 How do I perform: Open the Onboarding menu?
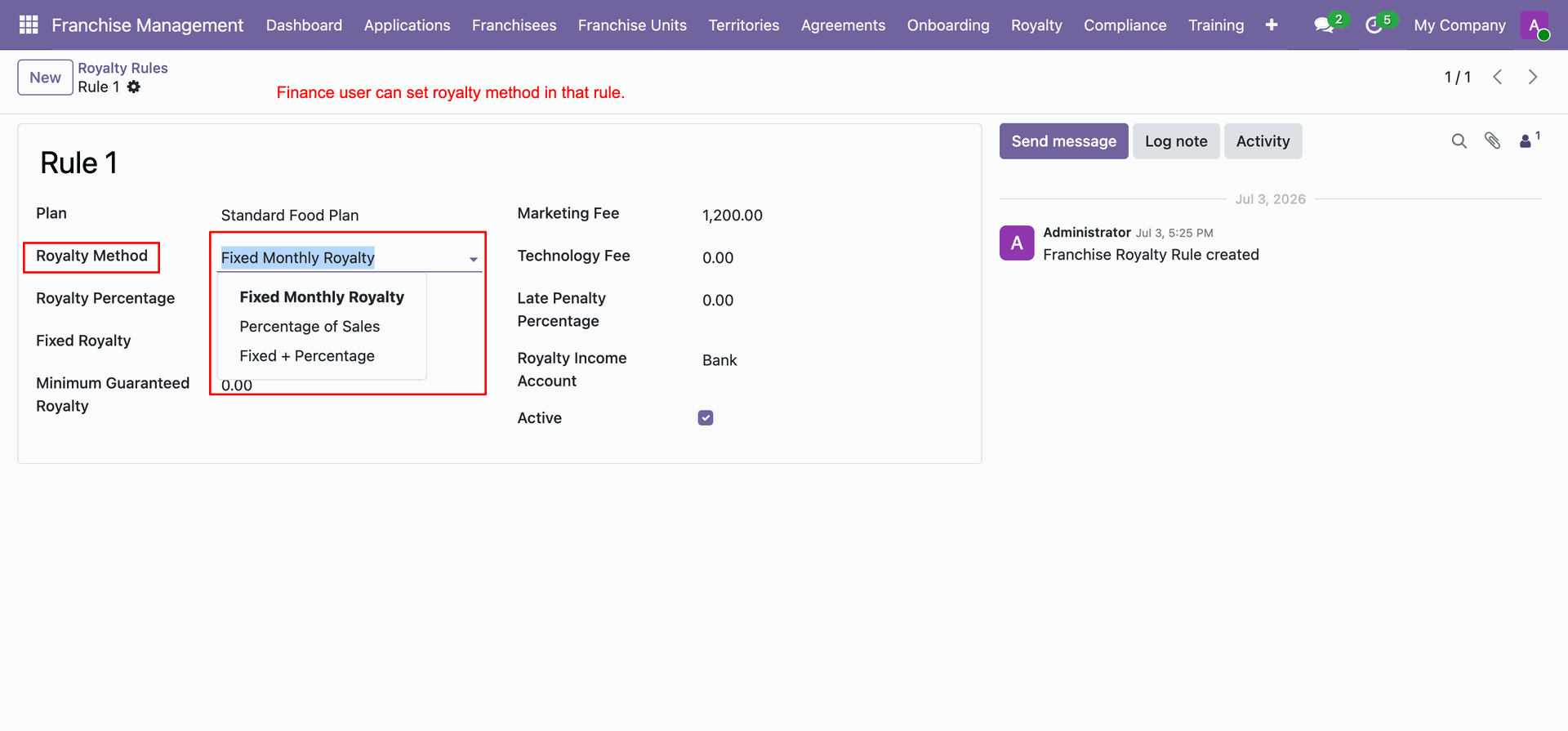(948, 25)
